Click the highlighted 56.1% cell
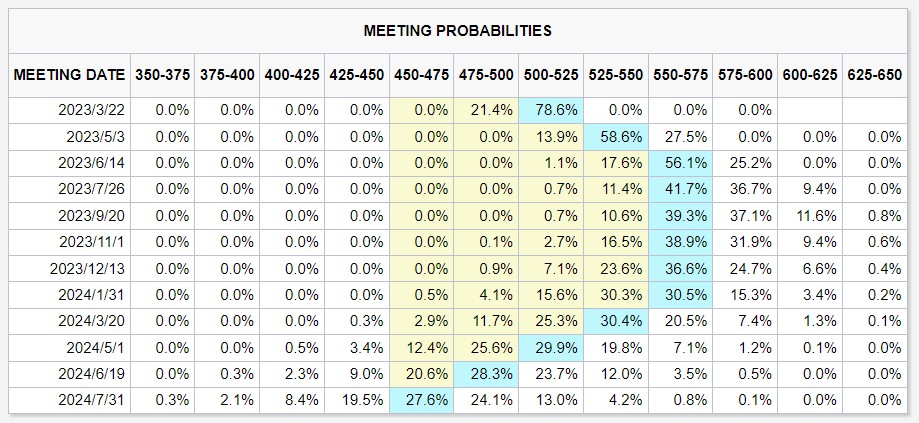Screen dimensions: 919x423 point(681,162)
